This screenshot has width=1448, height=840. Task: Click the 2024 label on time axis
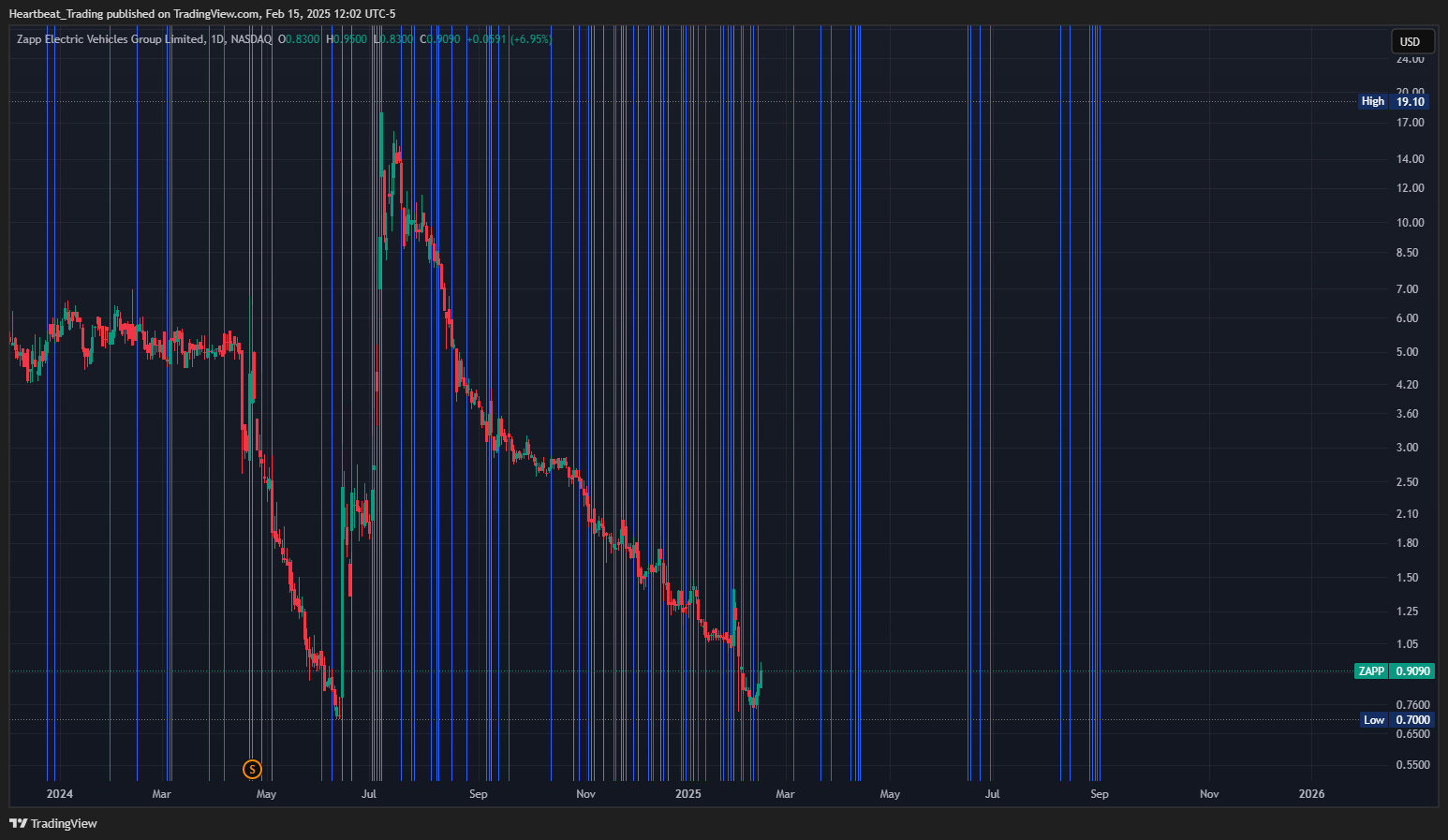click(x=60, y=794)
